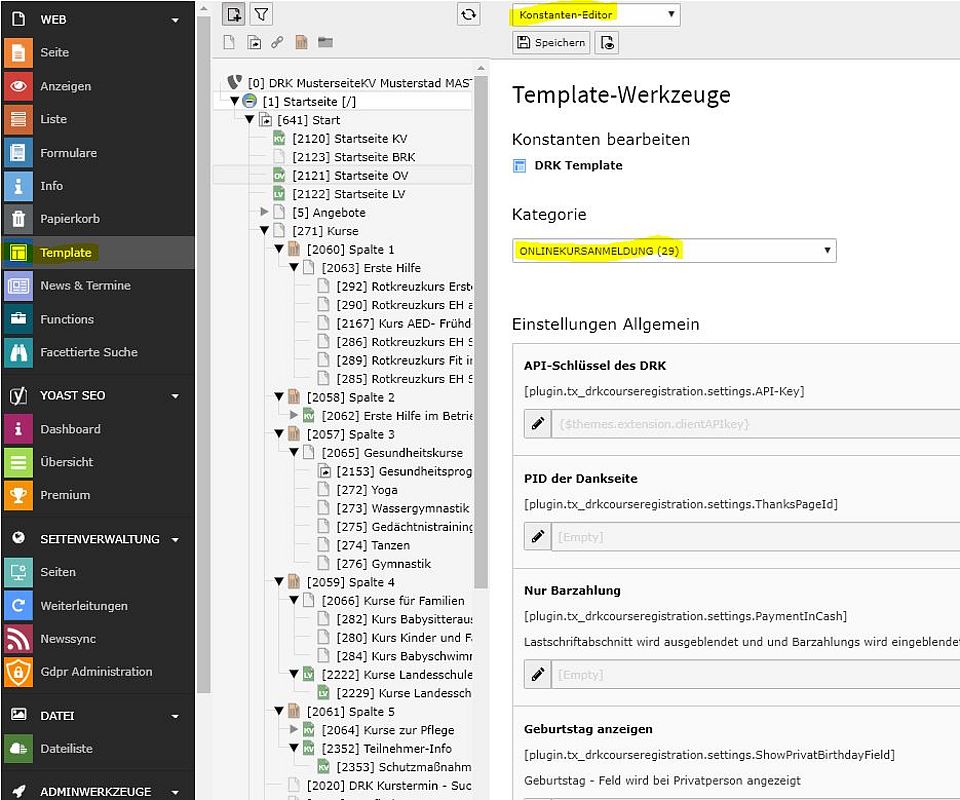Expand the [5] Angebote tree node
Image resolution: width=960 pixels, height=800 pixels.
click(264, 212)
